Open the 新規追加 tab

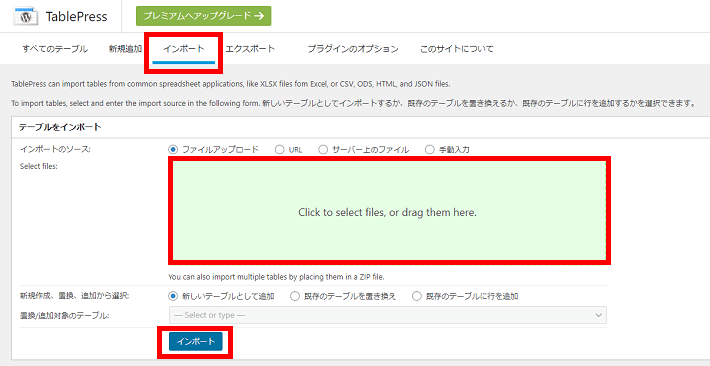(x=125, y=49)
